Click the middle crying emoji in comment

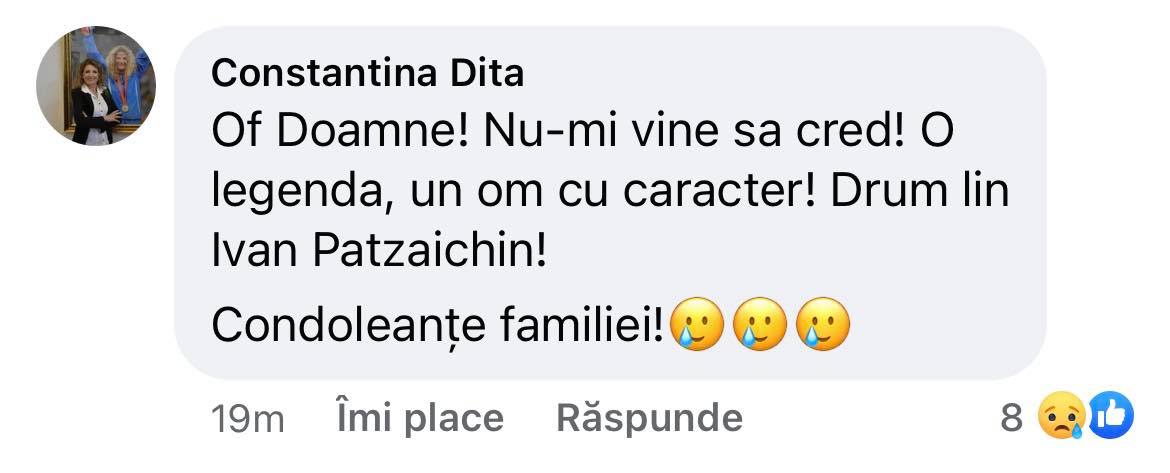(x=759, y=323)
